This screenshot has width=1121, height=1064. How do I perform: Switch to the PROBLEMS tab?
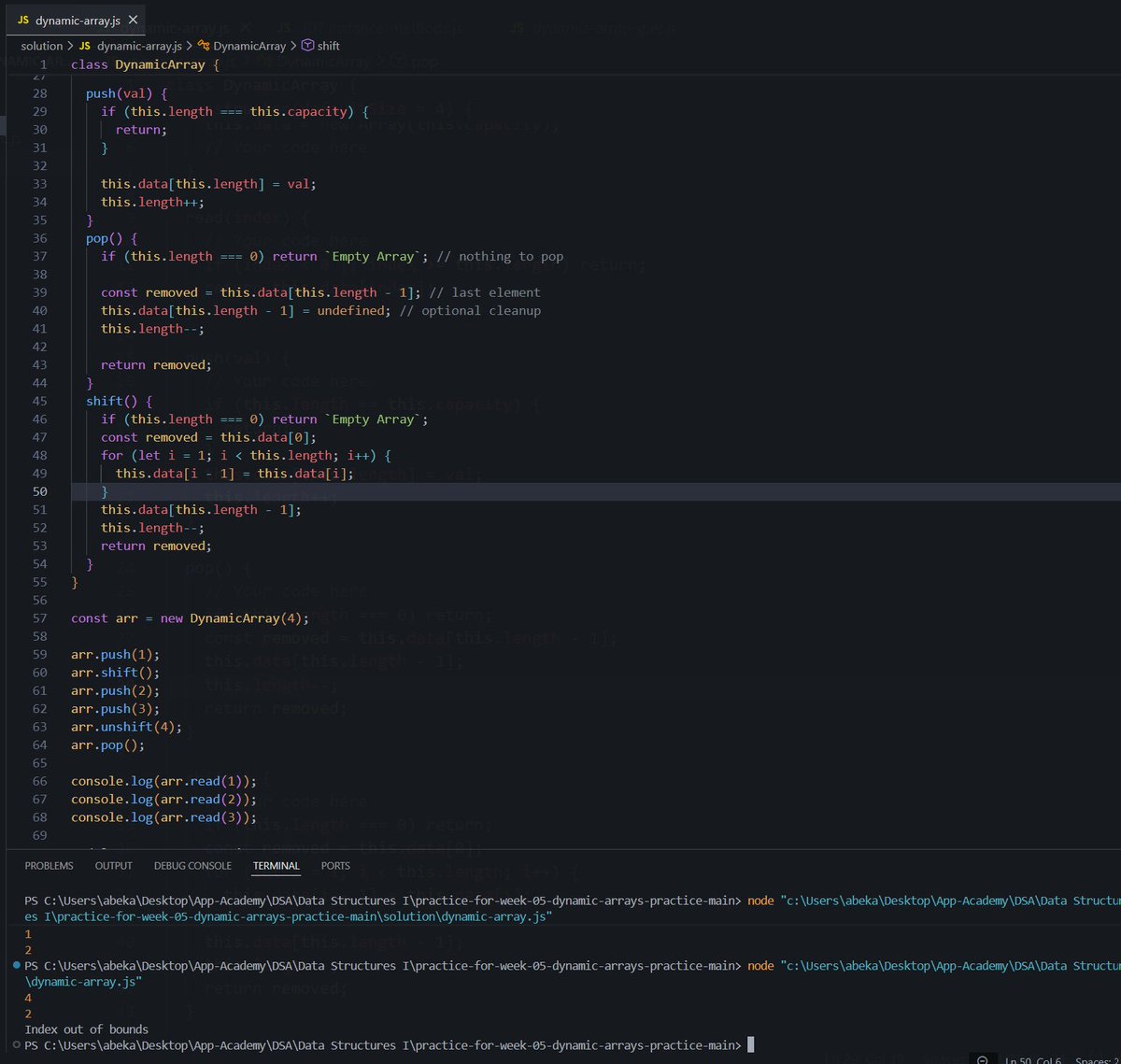49,865
